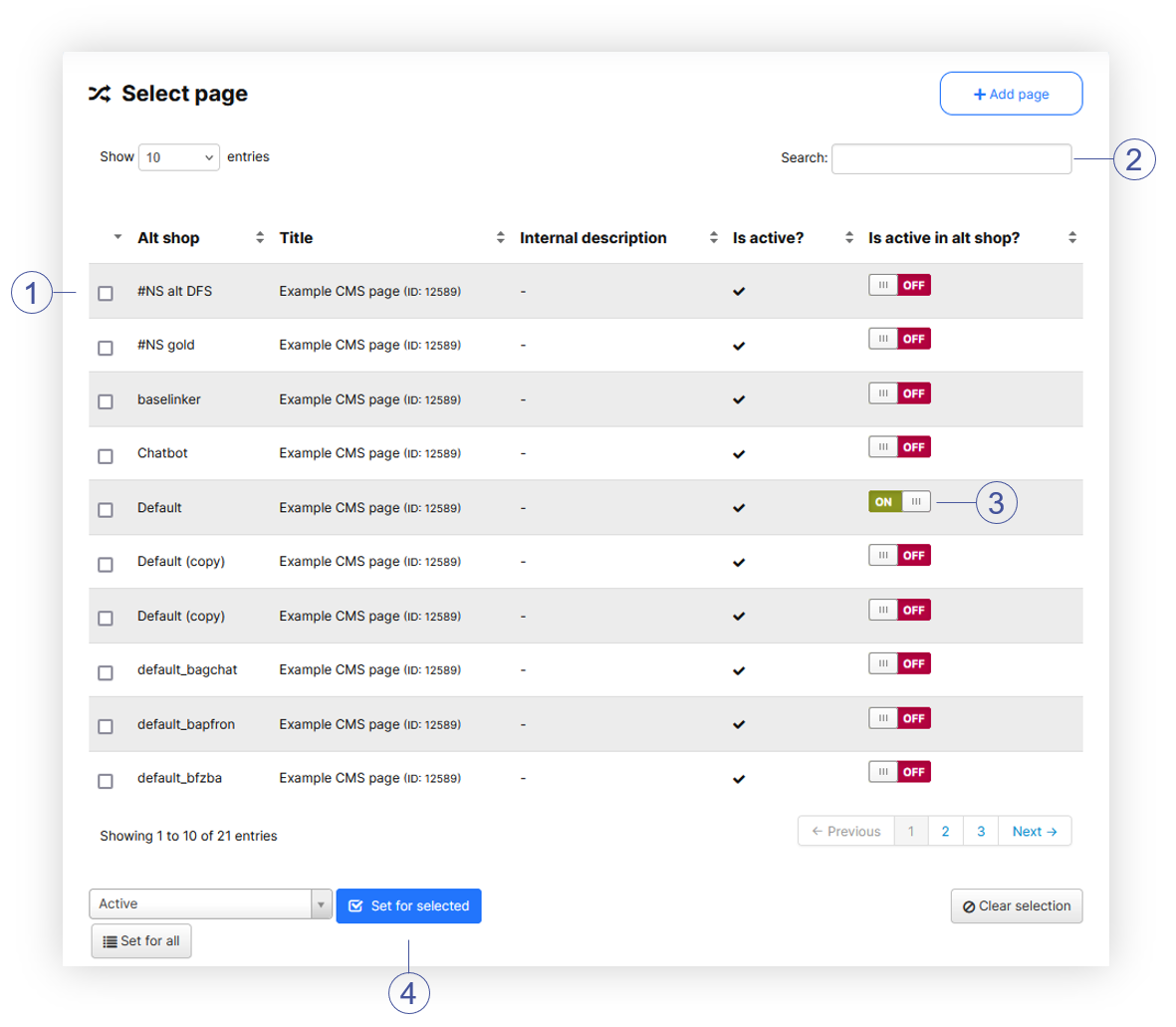
Task: Go to page 2 of results
Action: (x=945, y=831)
